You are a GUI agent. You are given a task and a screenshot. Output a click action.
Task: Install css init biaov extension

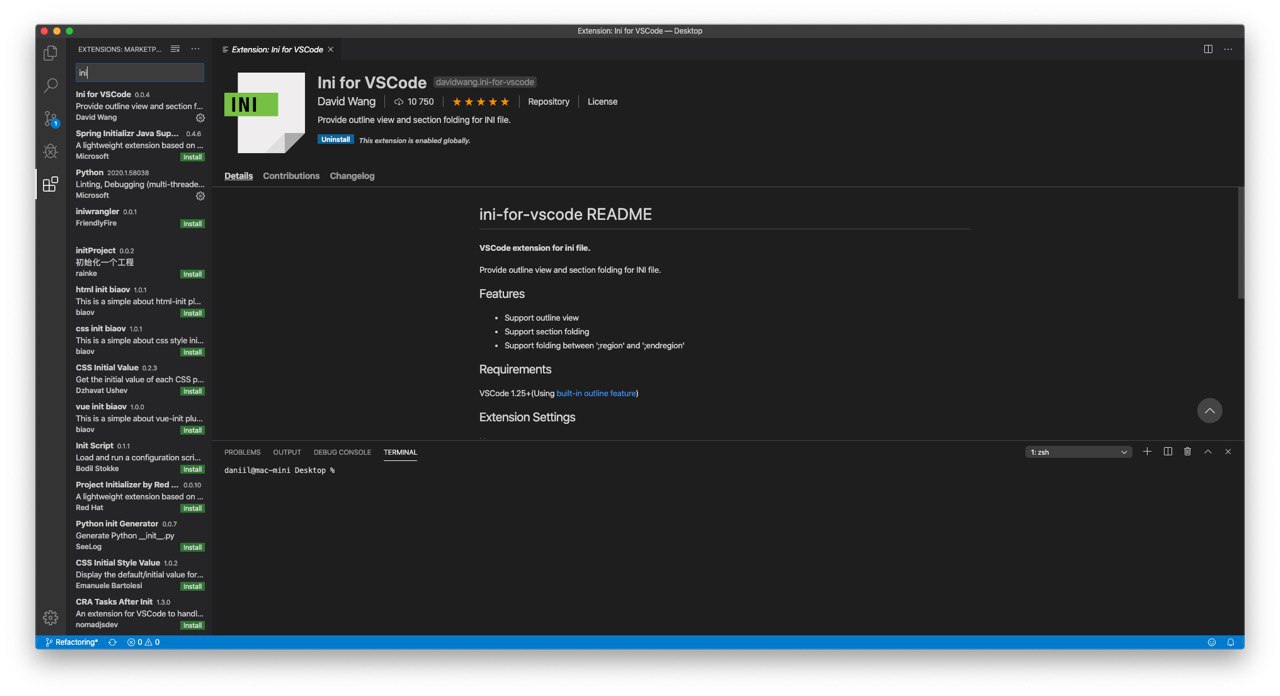[192, 352]
